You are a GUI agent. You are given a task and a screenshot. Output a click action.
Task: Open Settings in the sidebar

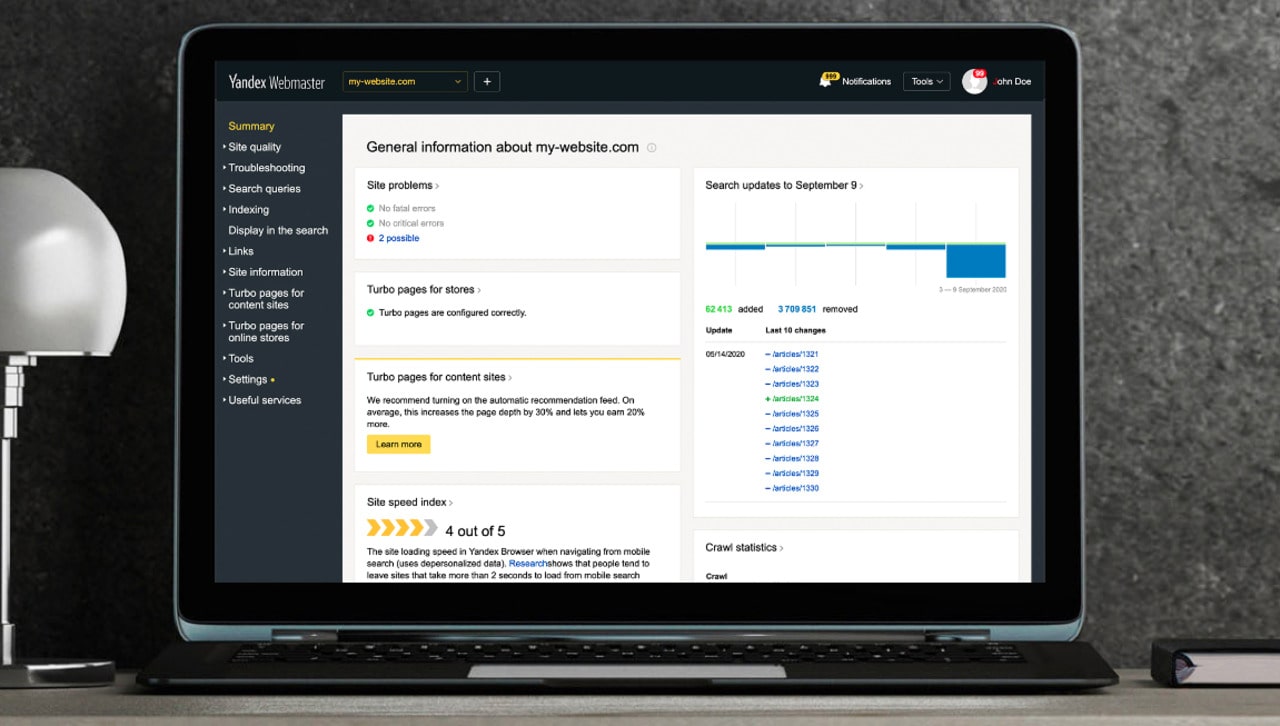[247, 380]
